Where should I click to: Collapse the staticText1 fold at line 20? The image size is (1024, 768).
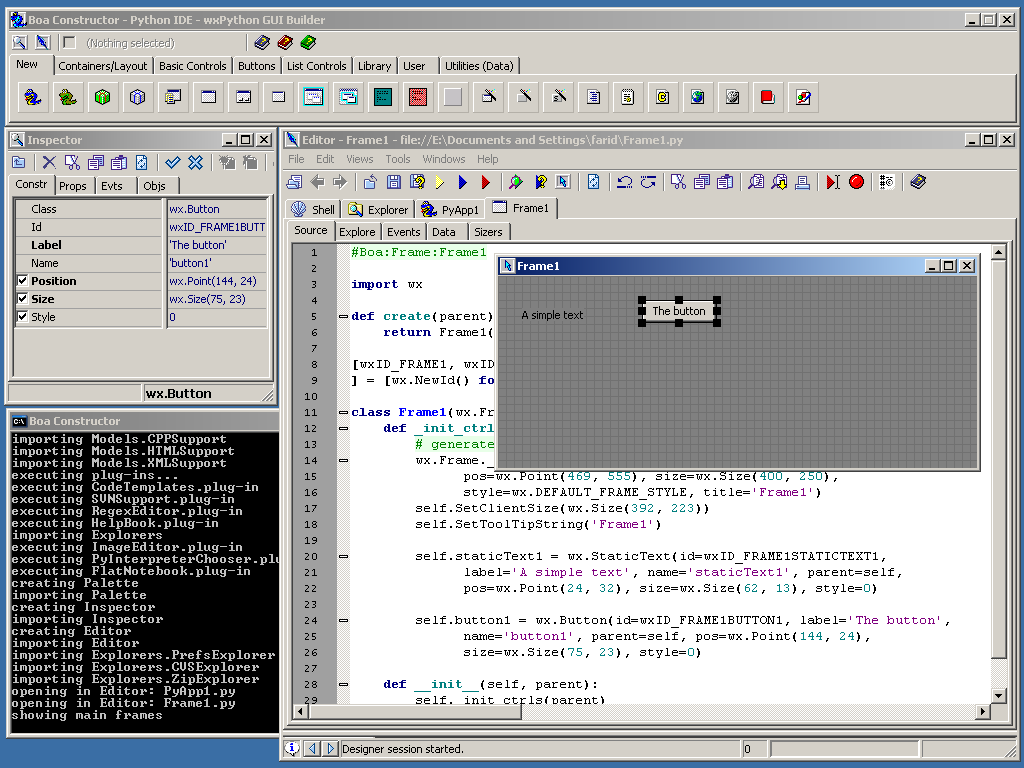(x=344, y=556)
